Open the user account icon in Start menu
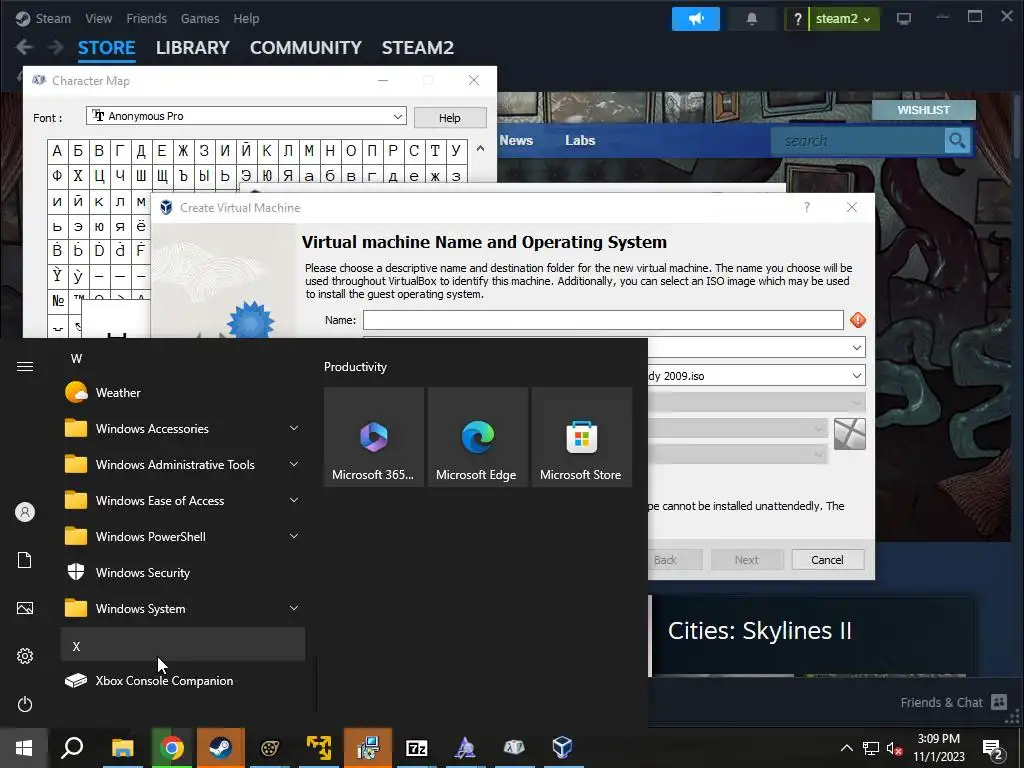Viewport: 1024px width, 768px height. [25, 512]
